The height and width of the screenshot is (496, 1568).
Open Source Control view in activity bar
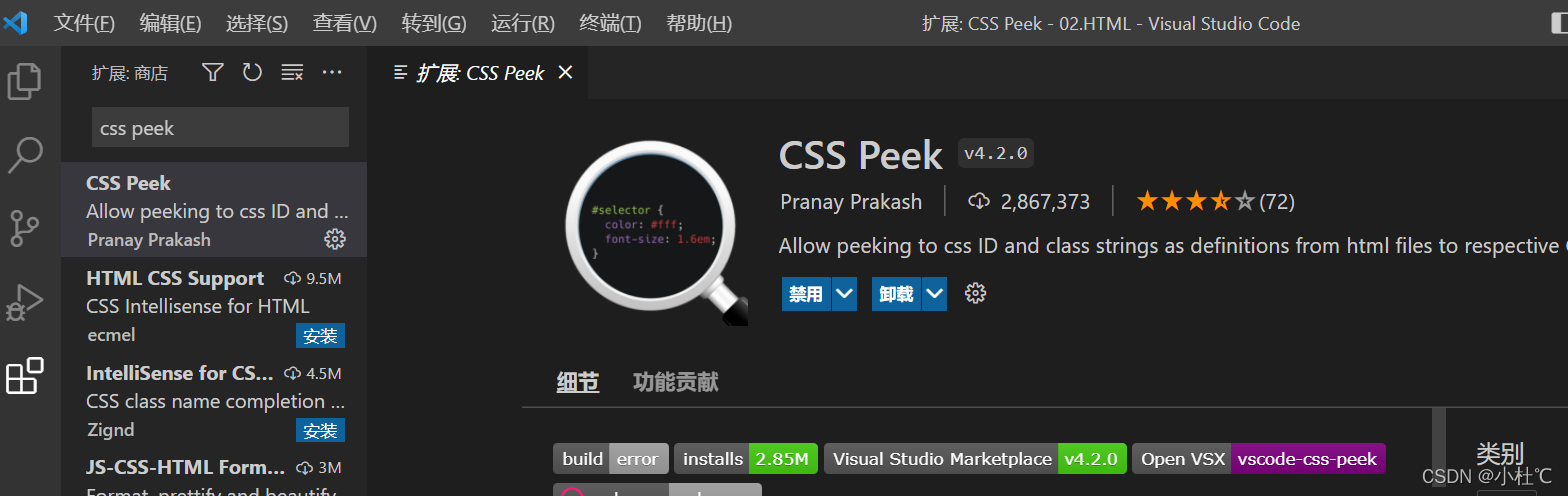pos(25,228)
